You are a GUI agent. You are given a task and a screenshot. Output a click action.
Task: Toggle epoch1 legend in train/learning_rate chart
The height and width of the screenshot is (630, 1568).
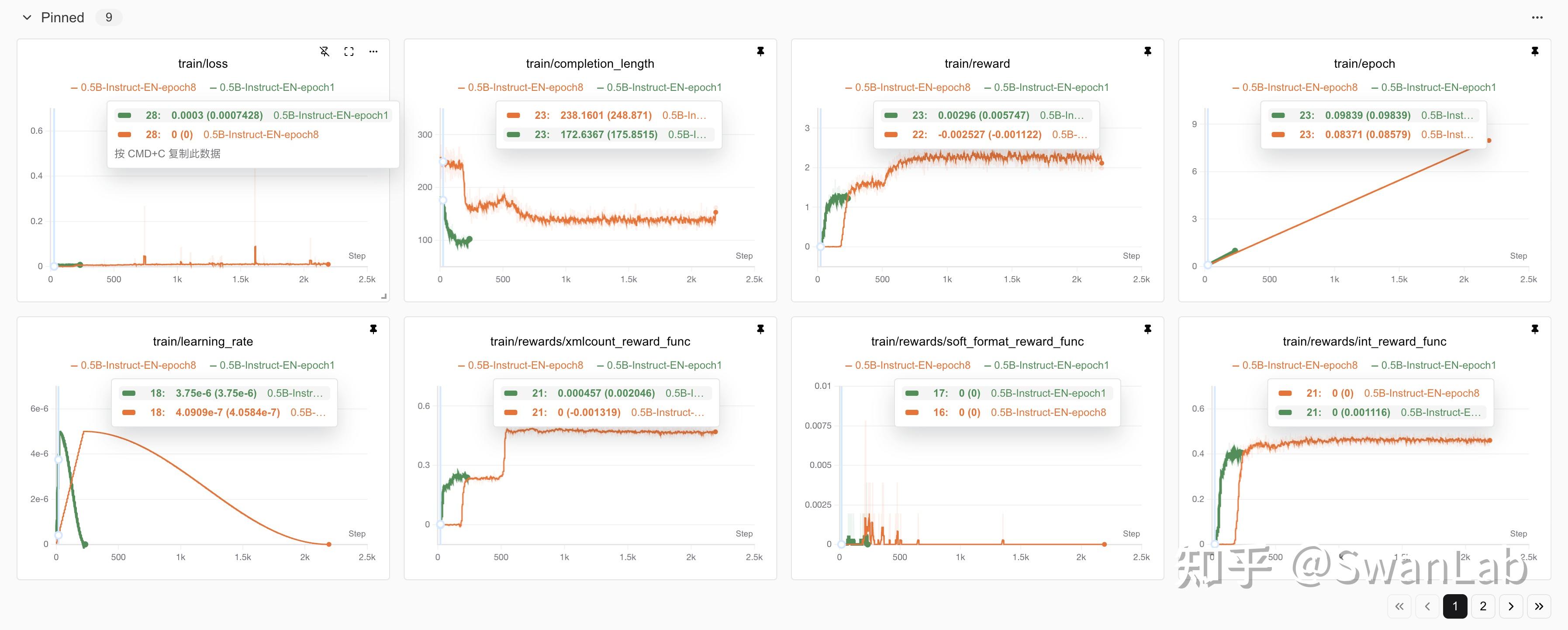coord(272,365)
